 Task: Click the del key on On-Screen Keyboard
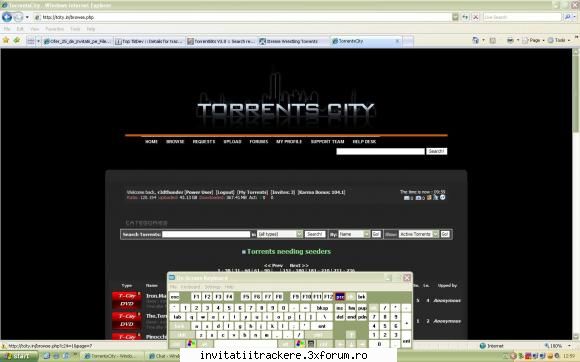340,317
